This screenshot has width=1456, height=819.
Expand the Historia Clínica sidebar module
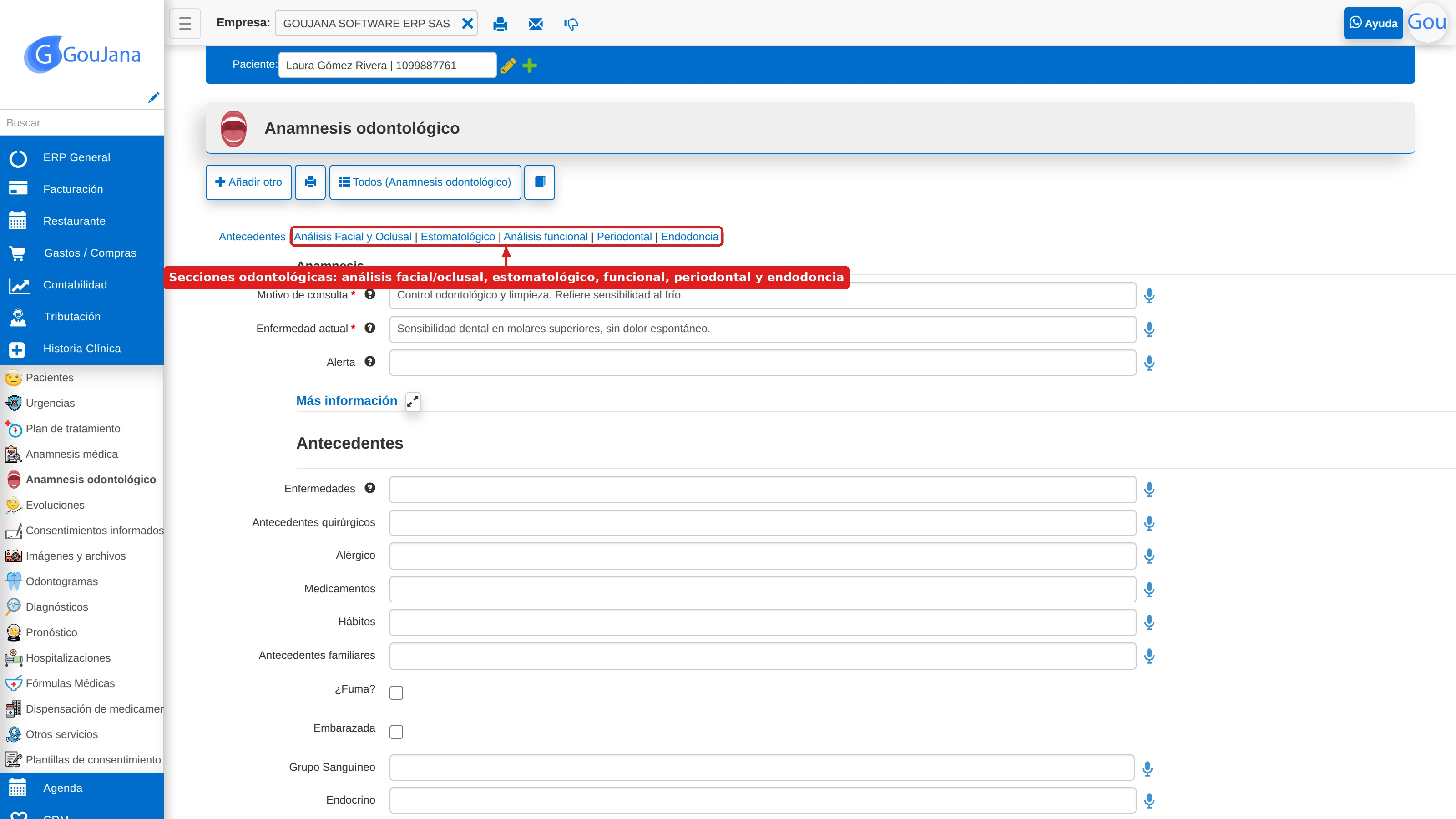click(x=82, y=349)
